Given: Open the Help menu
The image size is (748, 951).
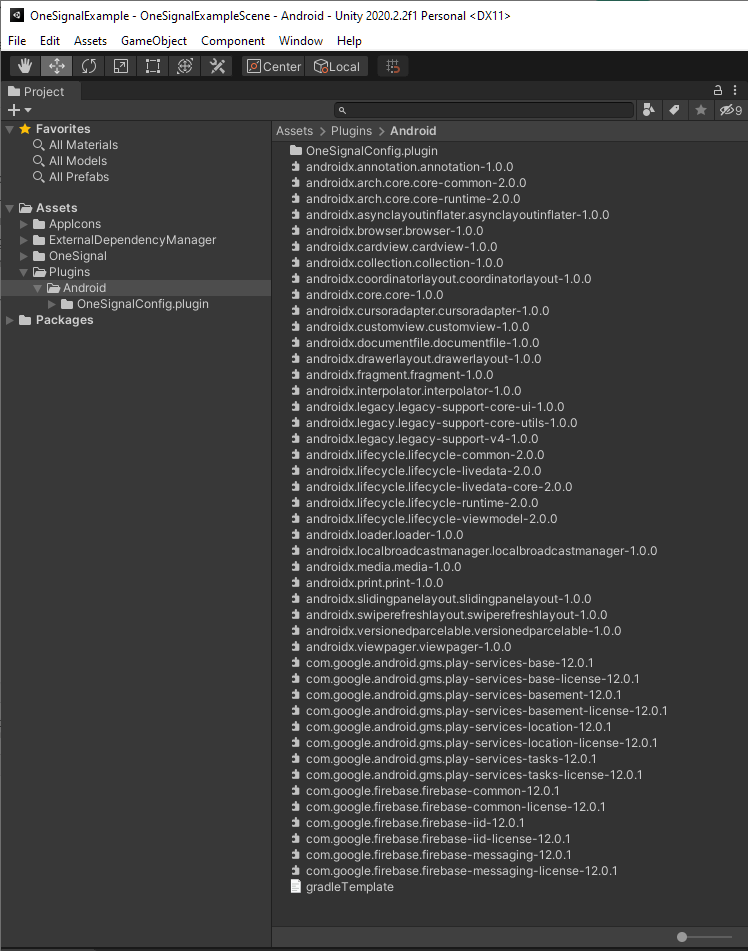Looking at the screenshot, I should (x=349, y=41).
